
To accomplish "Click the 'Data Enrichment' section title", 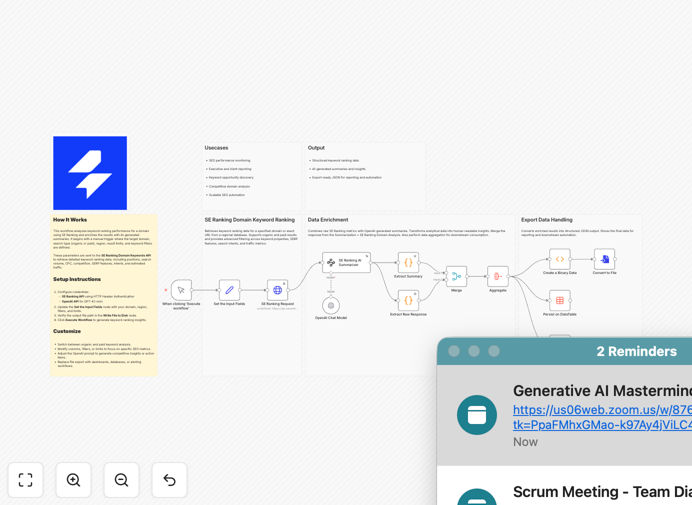I will 328,220.
